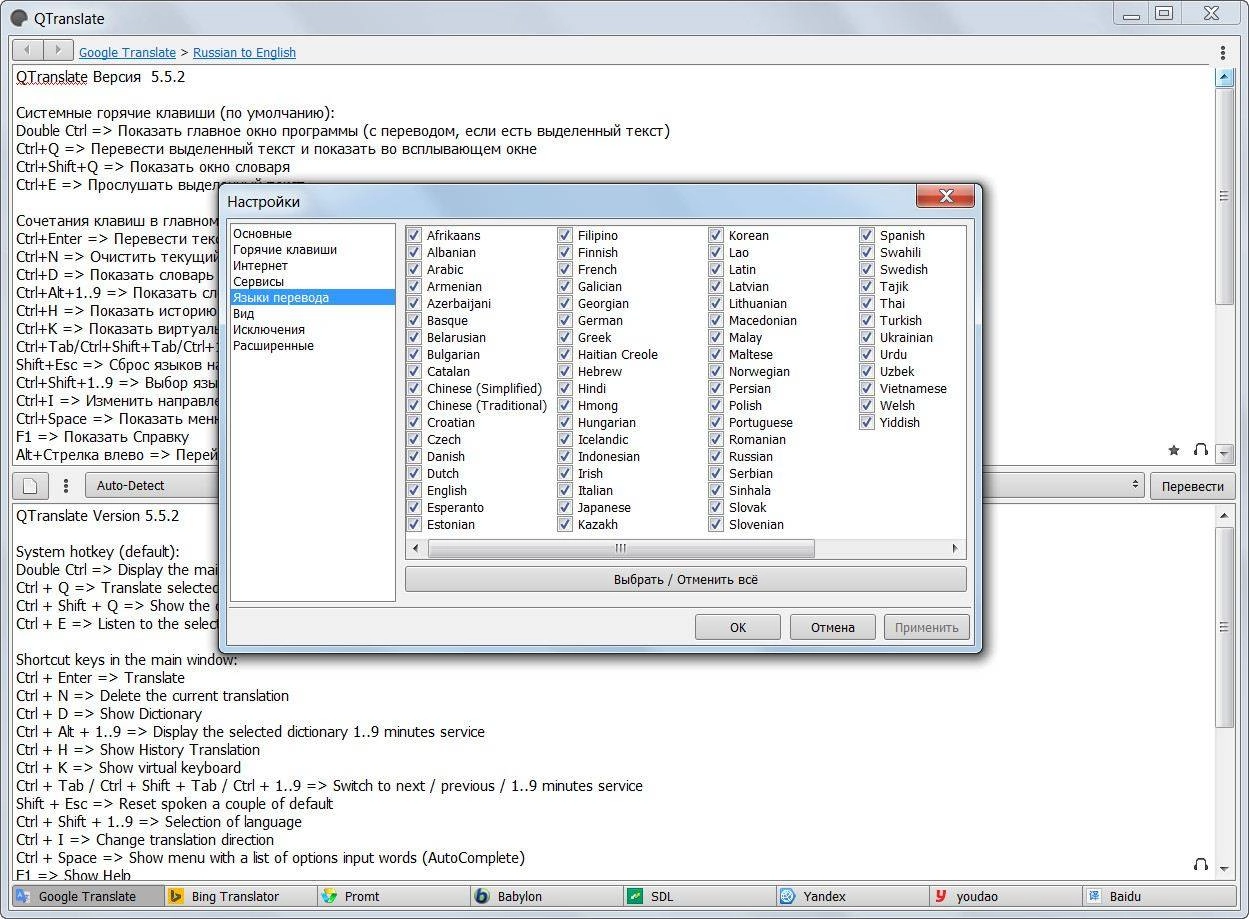Click the language list horizontal scrollbar thumb
This screenshot has width=1249, height=919.
tap(621, 548)
